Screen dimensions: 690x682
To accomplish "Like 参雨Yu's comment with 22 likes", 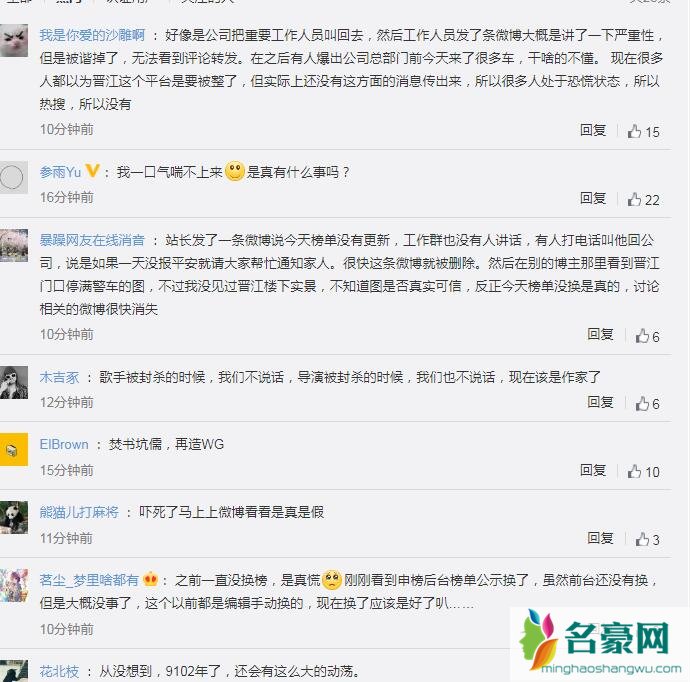I will 643,200.
